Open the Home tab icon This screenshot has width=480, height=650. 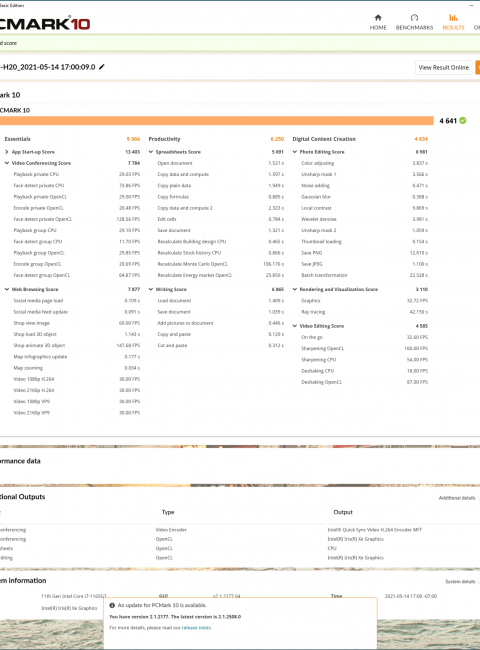(378, 18)
